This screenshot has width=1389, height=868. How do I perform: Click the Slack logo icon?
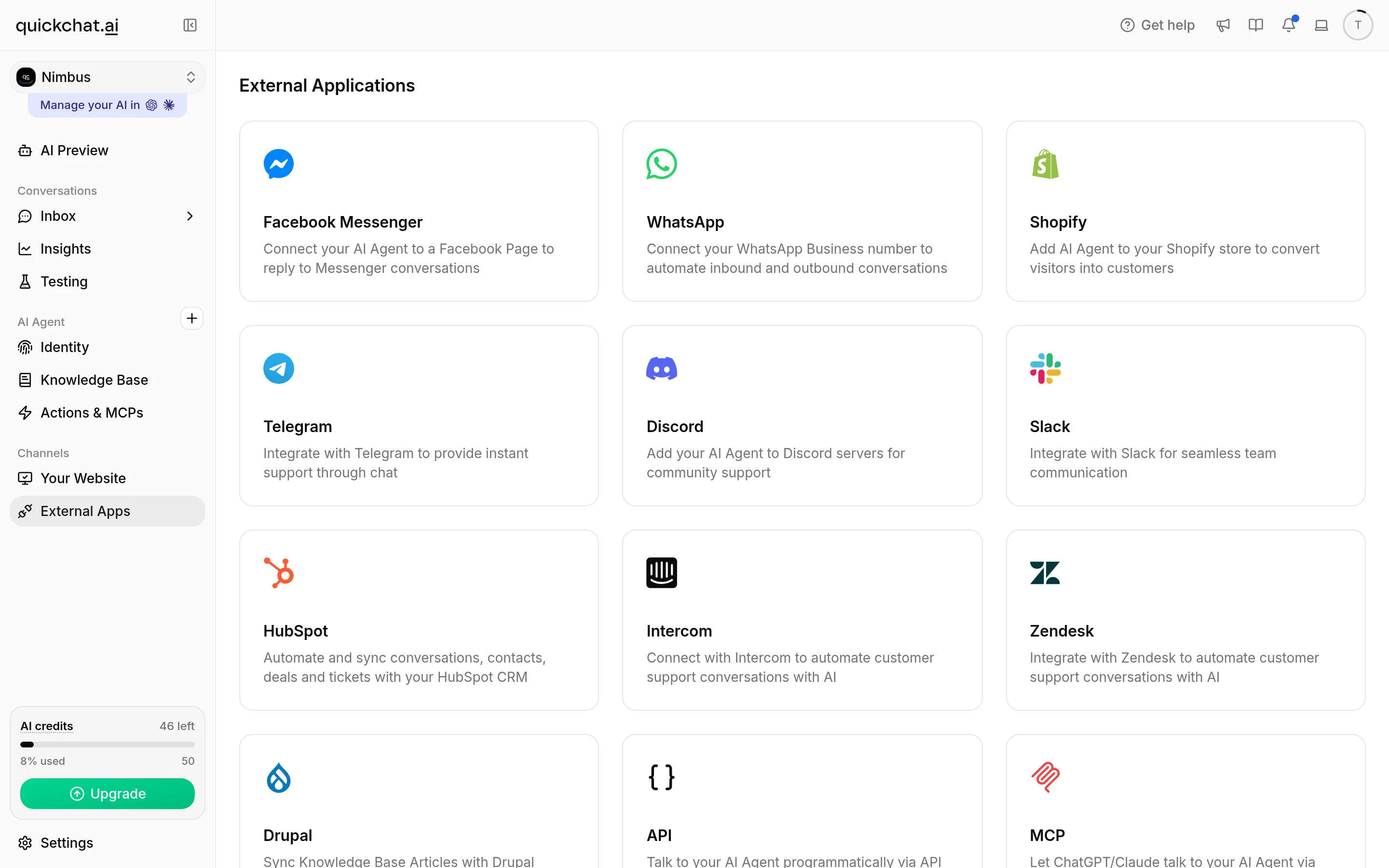[1045, 368]
